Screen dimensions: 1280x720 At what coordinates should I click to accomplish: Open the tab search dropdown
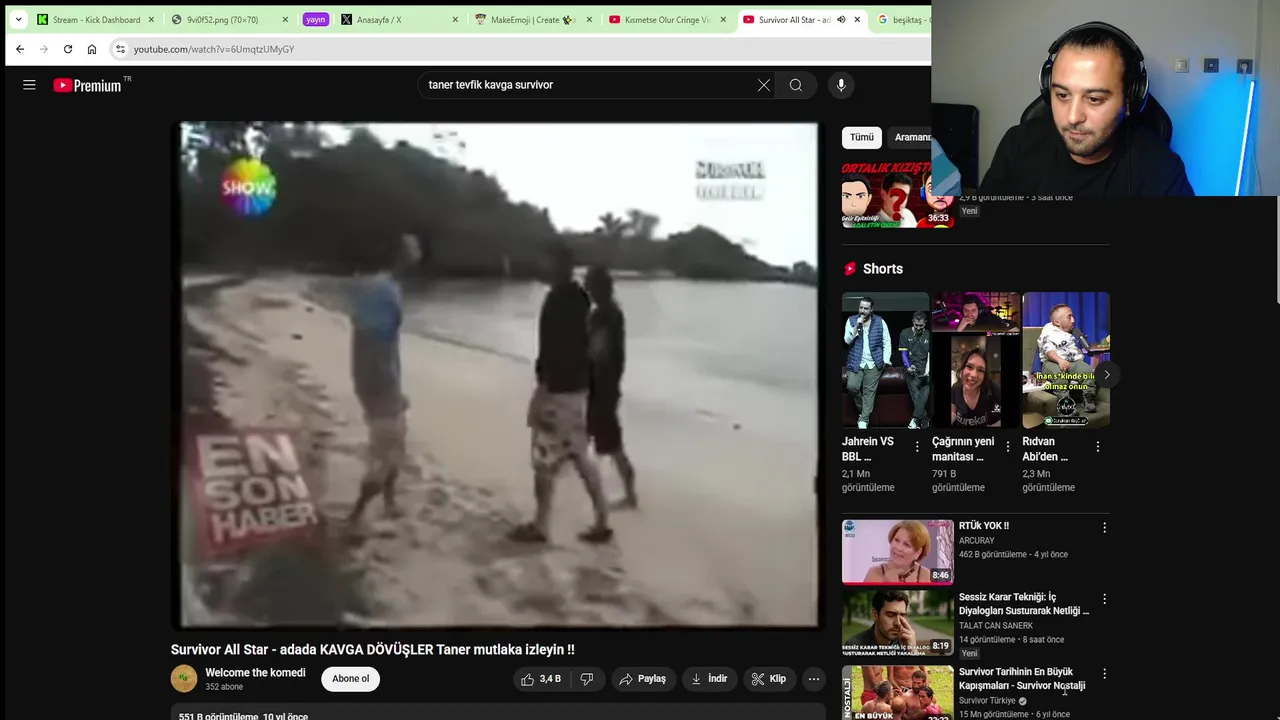pyautogui.click(x=18, y=19)
